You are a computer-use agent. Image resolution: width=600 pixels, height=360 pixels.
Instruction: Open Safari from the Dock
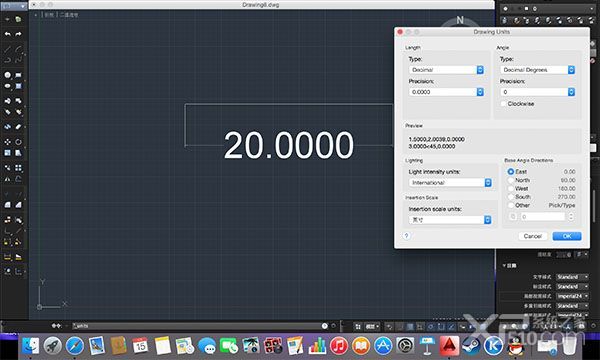pyautogui.click(x=75, y=346)
